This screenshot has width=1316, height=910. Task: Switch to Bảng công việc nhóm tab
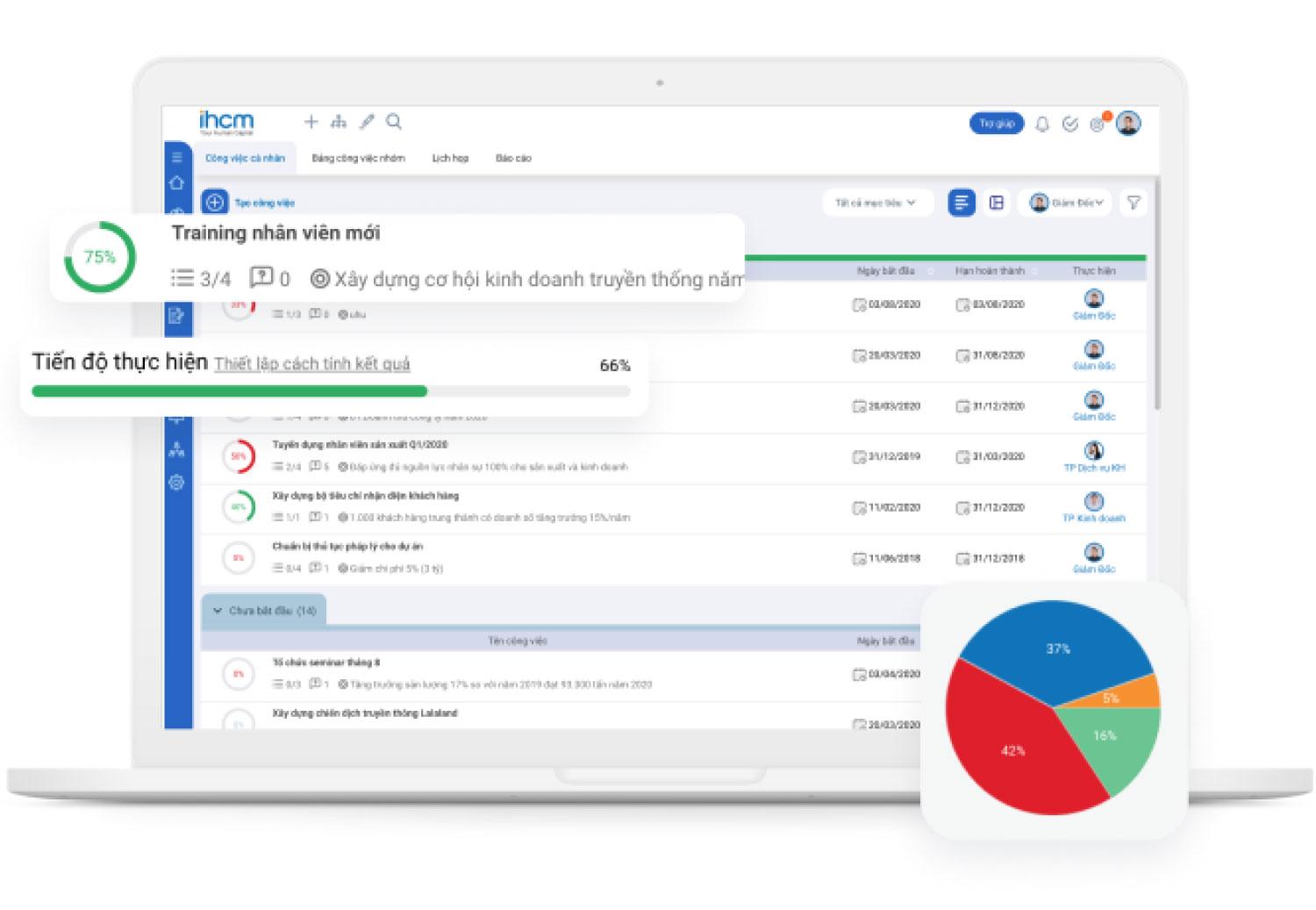pyautogui.click(x=358, y=158)
